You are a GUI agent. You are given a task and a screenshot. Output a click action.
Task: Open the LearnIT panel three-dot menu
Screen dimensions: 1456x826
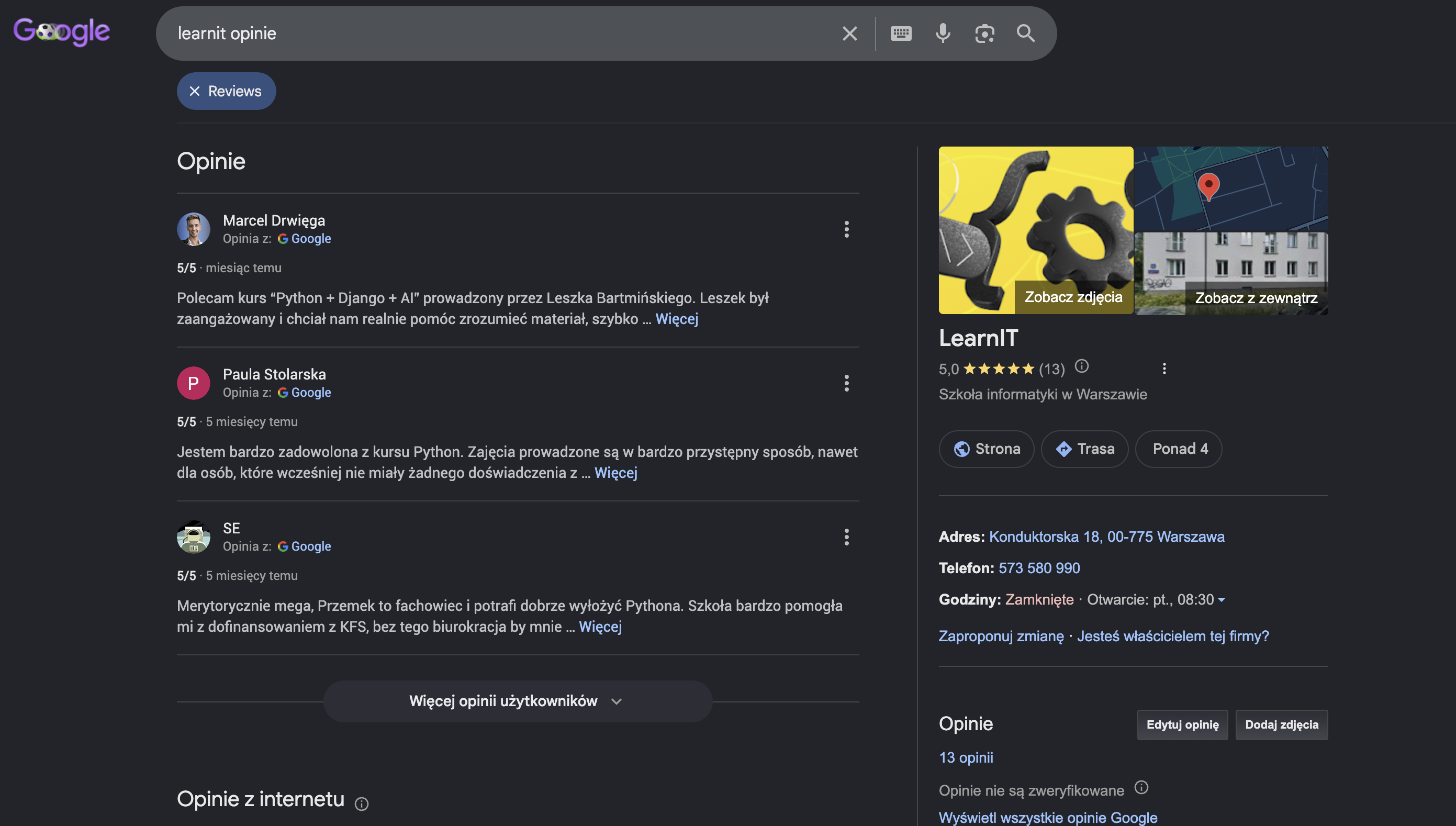coord(1164,369)
